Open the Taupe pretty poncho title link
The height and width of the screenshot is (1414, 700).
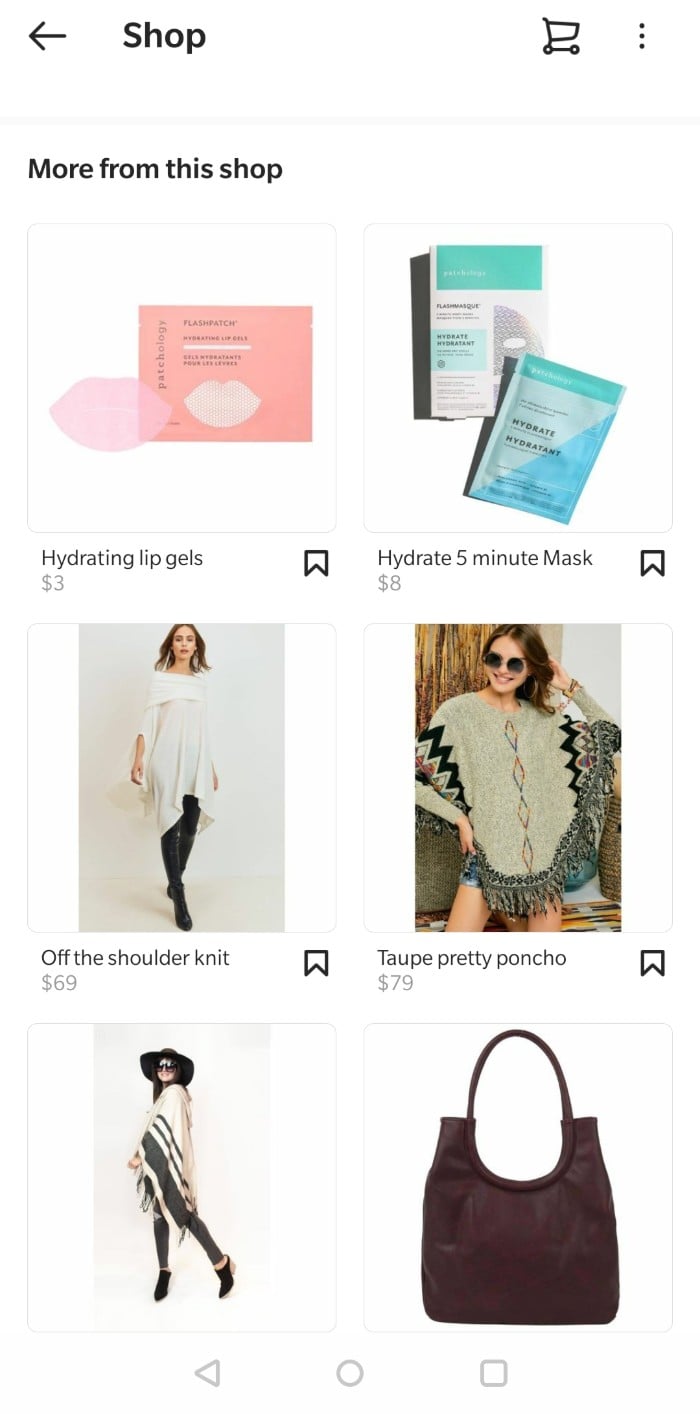(472, 958)
